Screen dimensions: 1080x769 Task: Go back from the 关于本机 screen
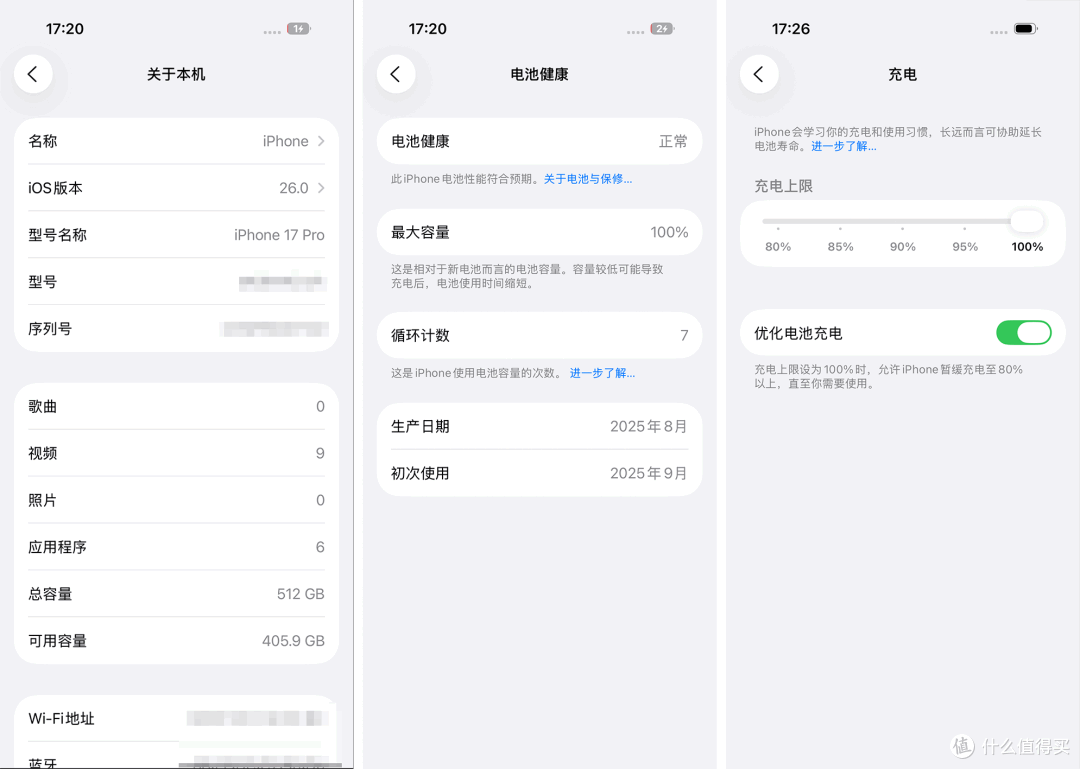[x=33, y=74]
